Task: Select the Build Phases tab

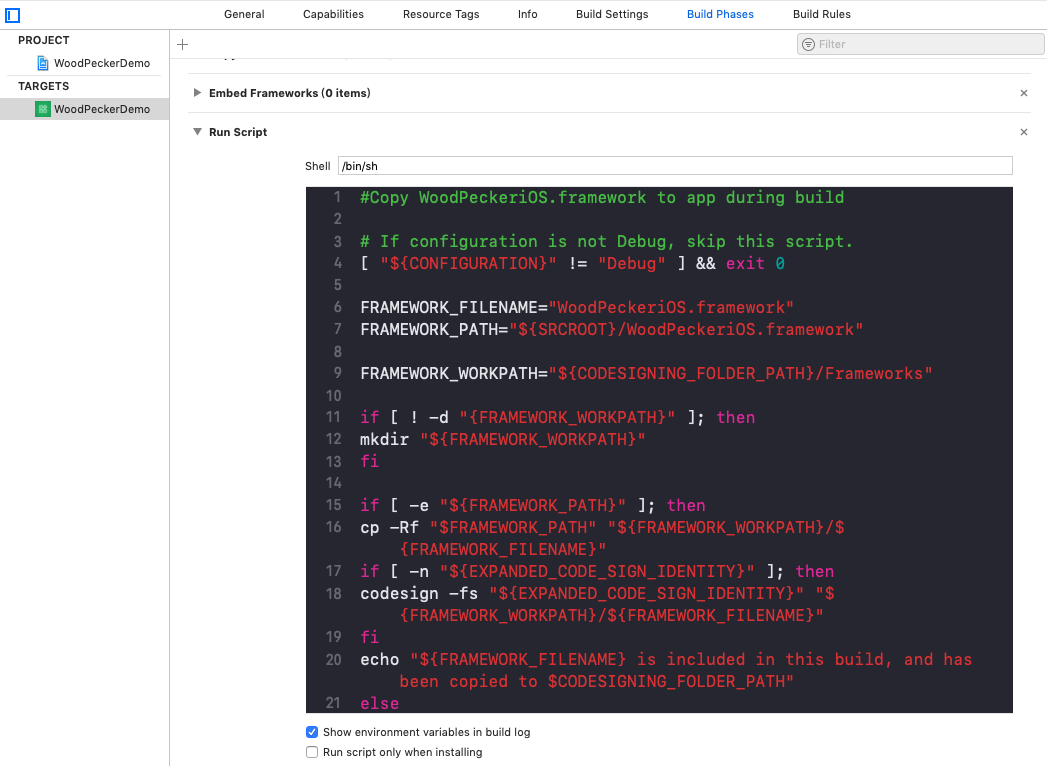Action: click(720, 14)
